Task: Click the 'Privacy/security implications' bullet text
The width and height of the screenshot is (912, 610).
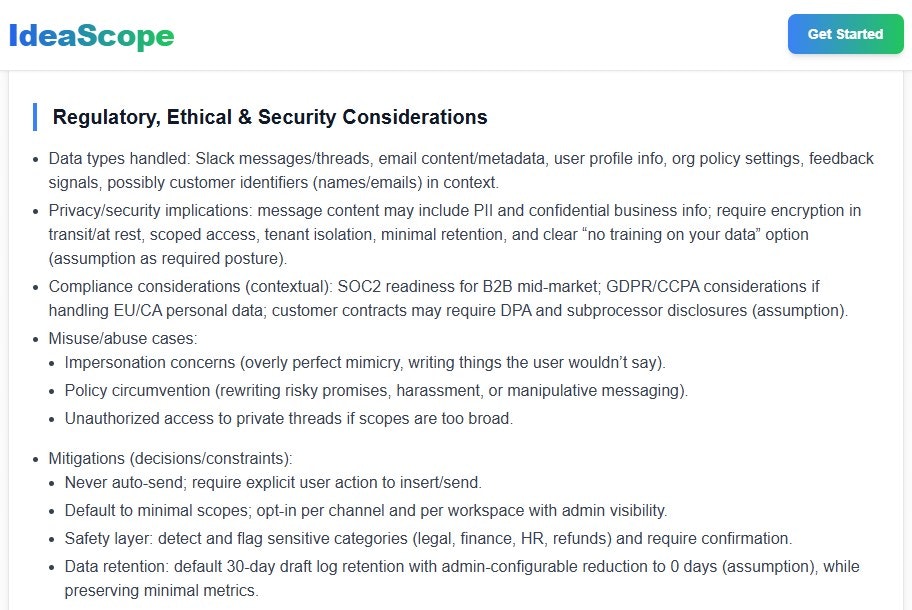Action: [454, 234]
